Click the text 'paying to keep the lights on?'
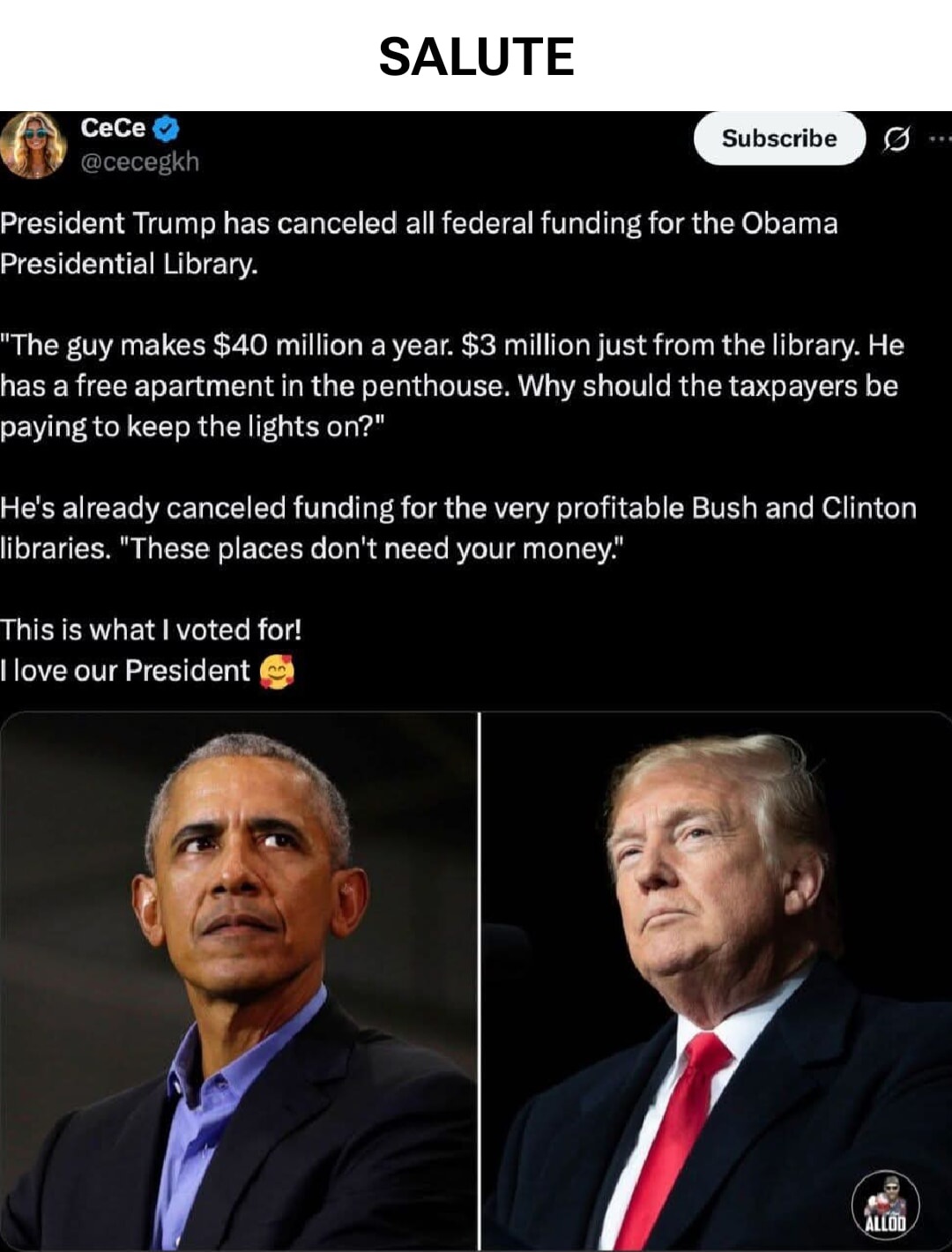The height and width of the screenshot is (1252, 952). (x=193, y=428)
